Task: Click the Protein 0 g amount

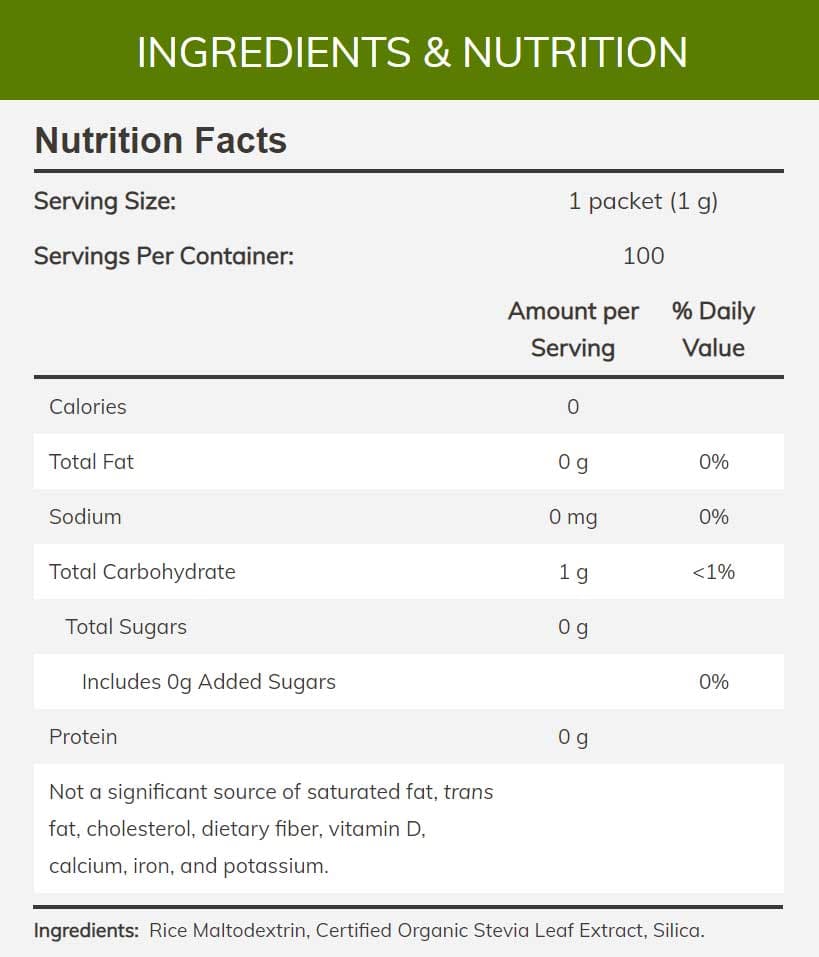Action: [573, 737]
